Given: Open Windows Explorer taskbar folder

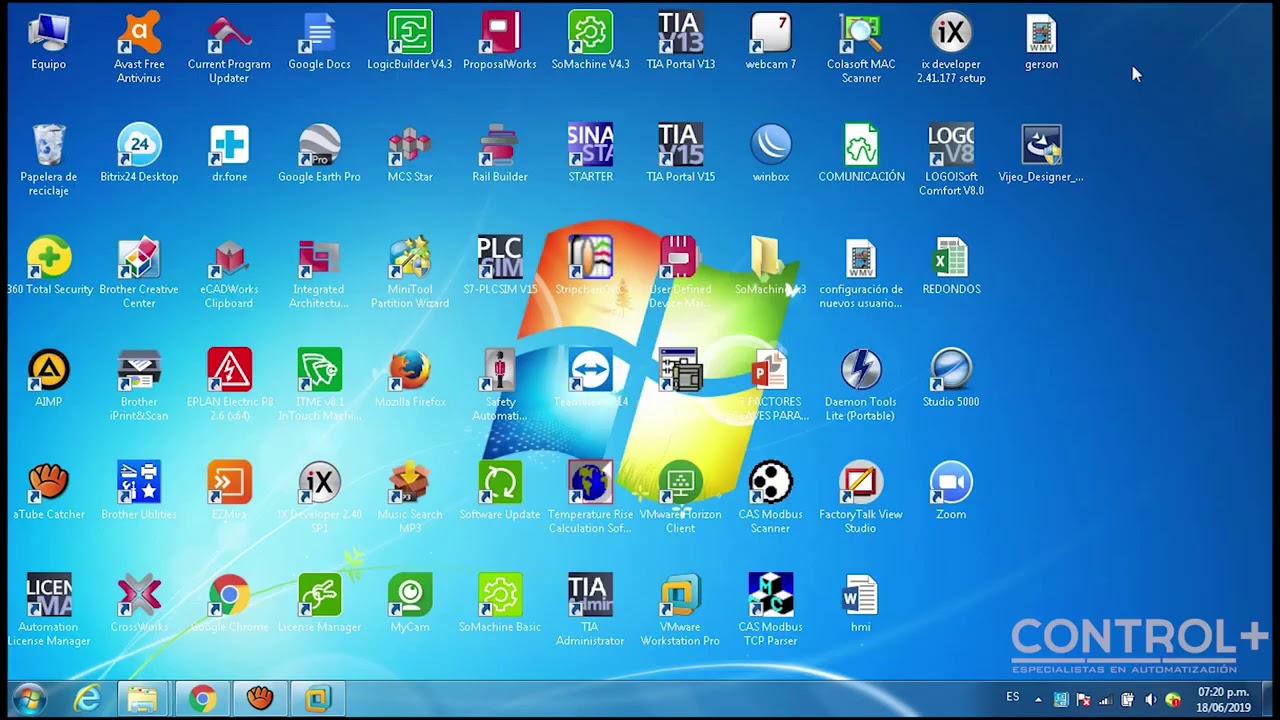Looking at the screenshot, I should (142, 698).
